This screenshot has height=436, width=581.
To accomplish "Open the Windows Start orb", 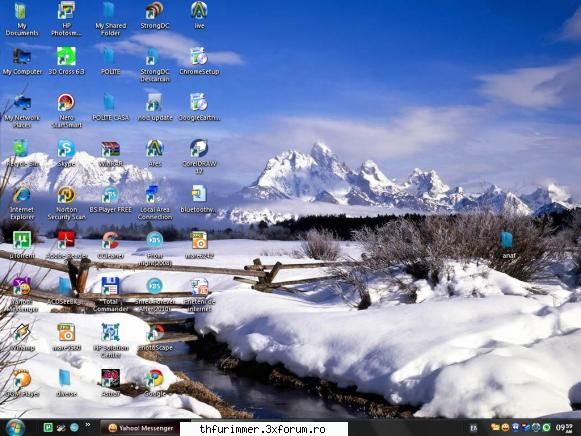I will tap(15, 428).
